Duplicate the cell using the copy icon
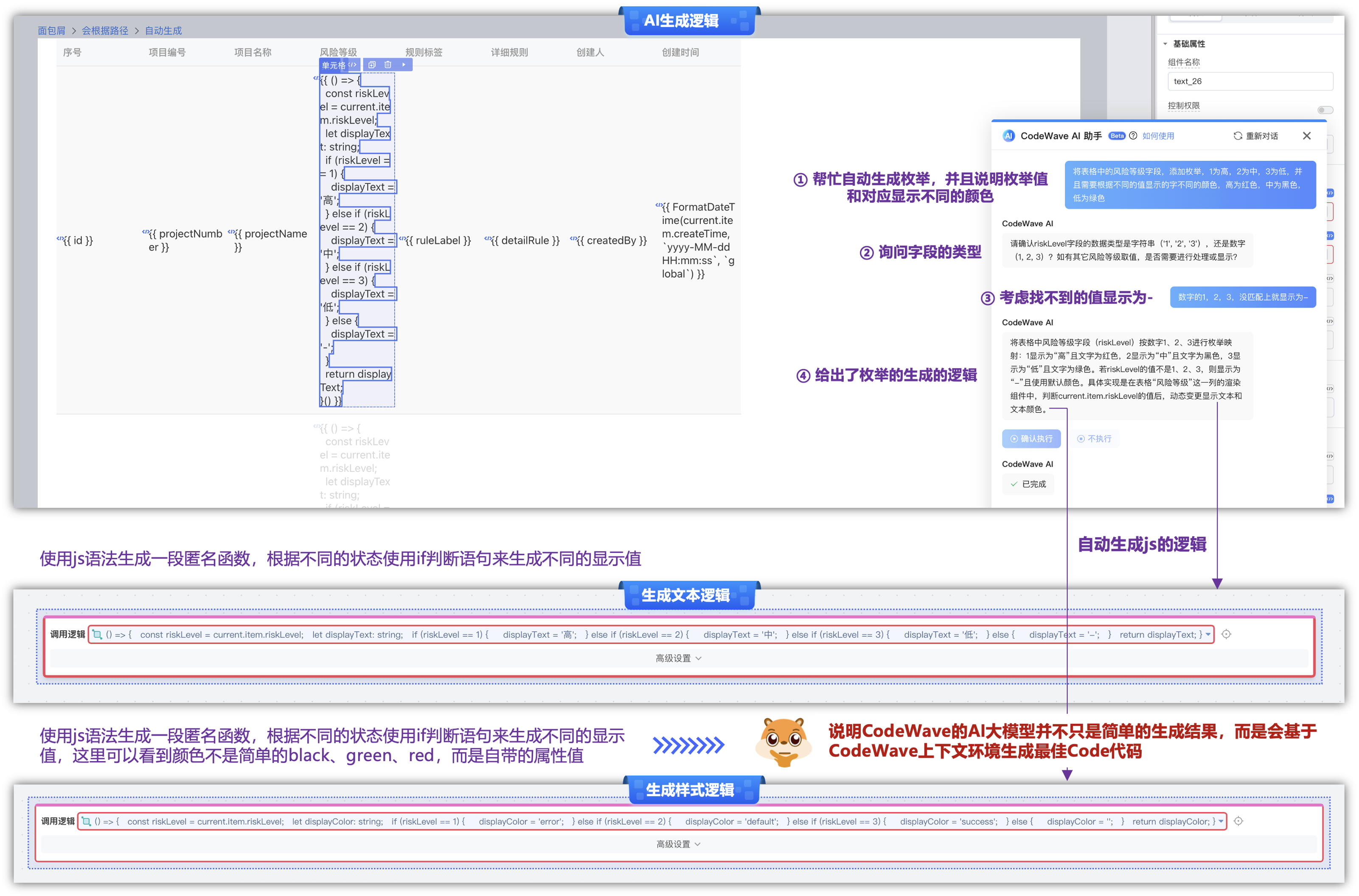The image size is (1359, 896). coord(372,64)
